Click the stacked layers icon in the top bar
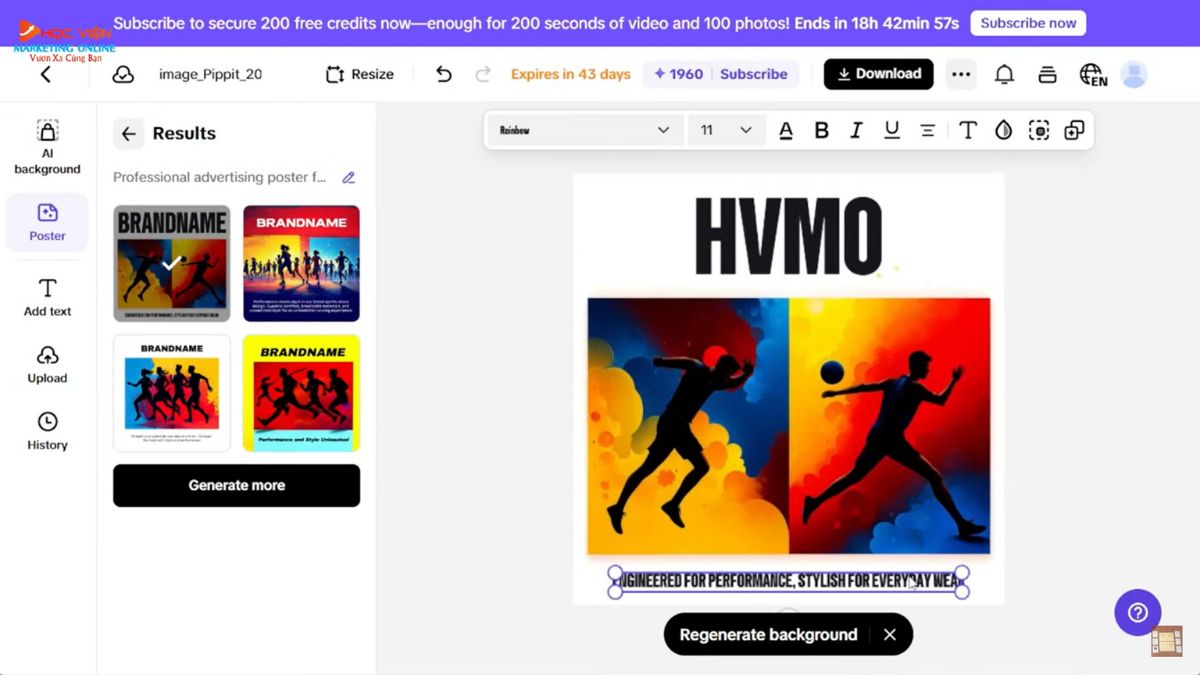This screenshot has height=675, width=1200. coord(1047,74)
